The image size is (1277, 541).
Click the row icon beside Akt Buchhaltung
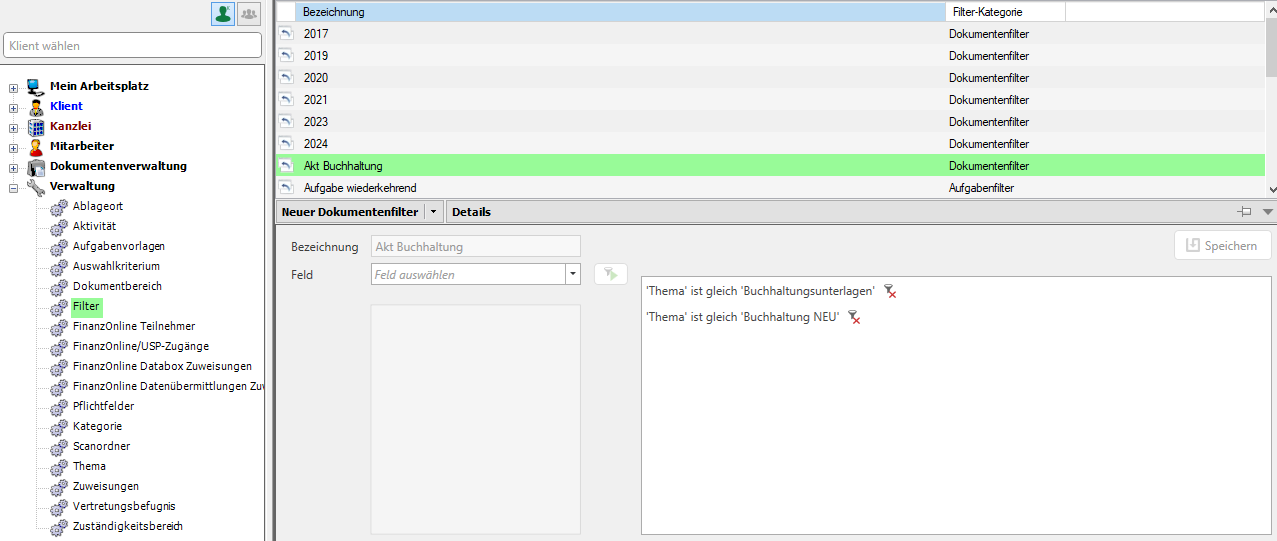[286, 166]
